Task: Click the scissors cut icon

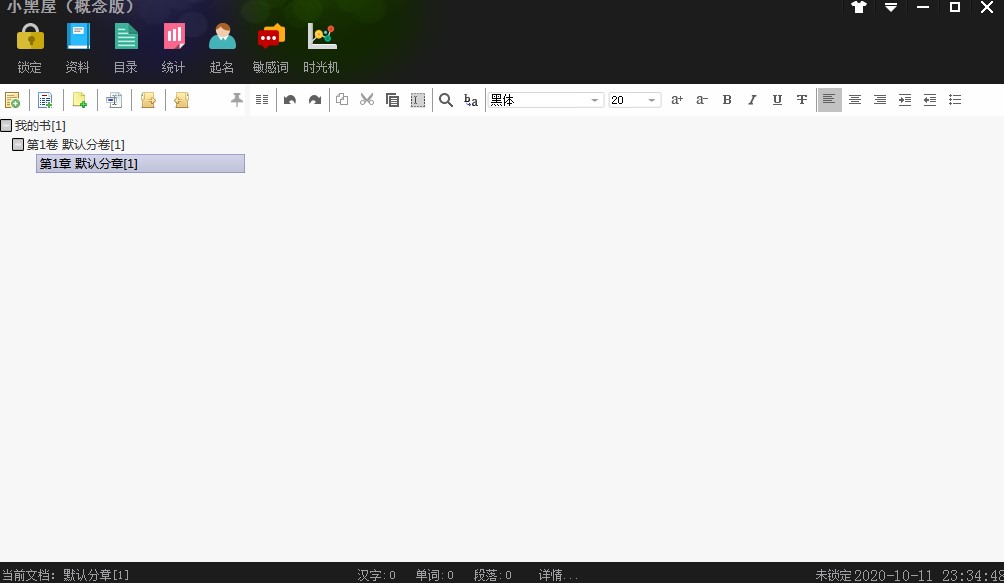Action: [367, 100]
